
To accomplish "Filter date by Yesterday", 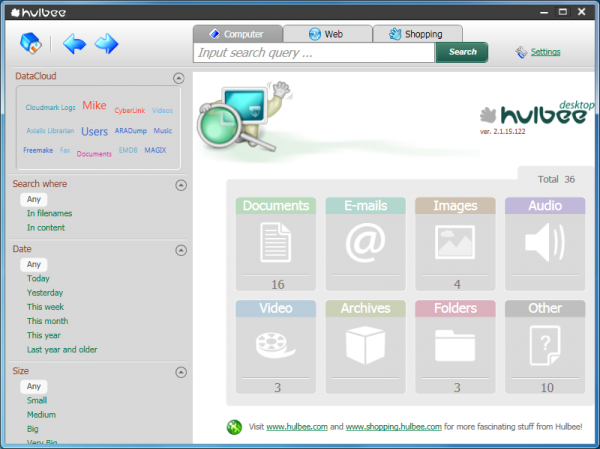I will click(x=45, y=293).
